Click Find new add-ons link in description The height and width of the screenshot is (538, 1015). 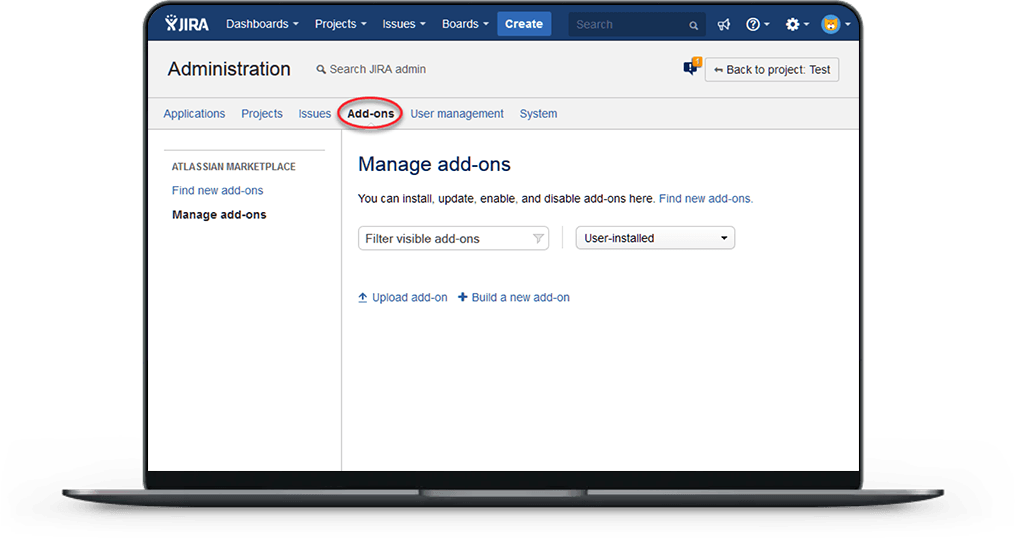[706, 199]
